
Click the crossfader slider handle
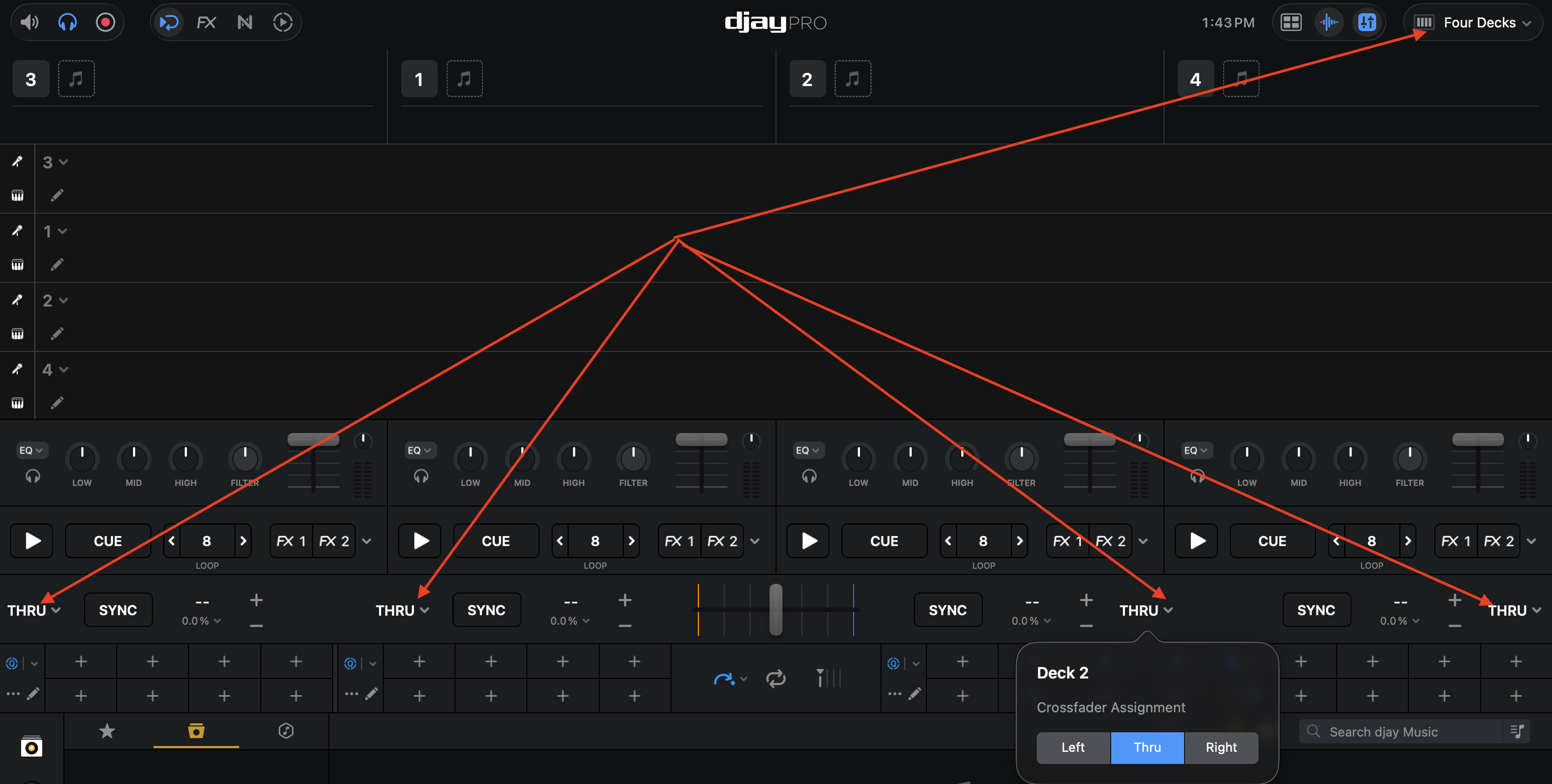coord(775,609)
